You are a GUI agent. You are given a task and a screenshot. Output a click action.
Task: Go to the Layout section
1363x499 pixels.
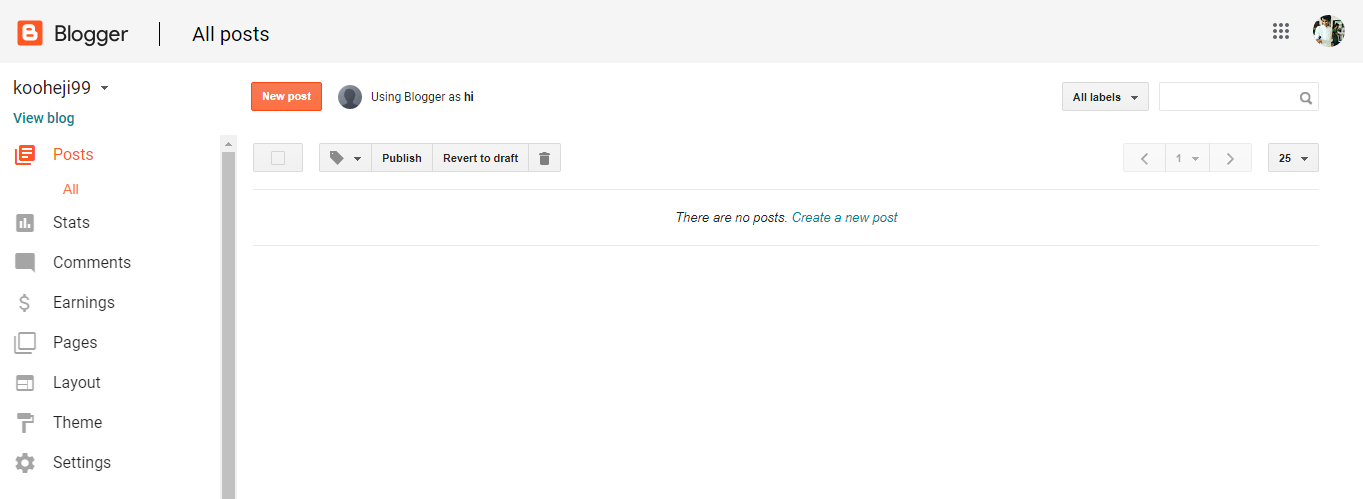coord(76,383)
